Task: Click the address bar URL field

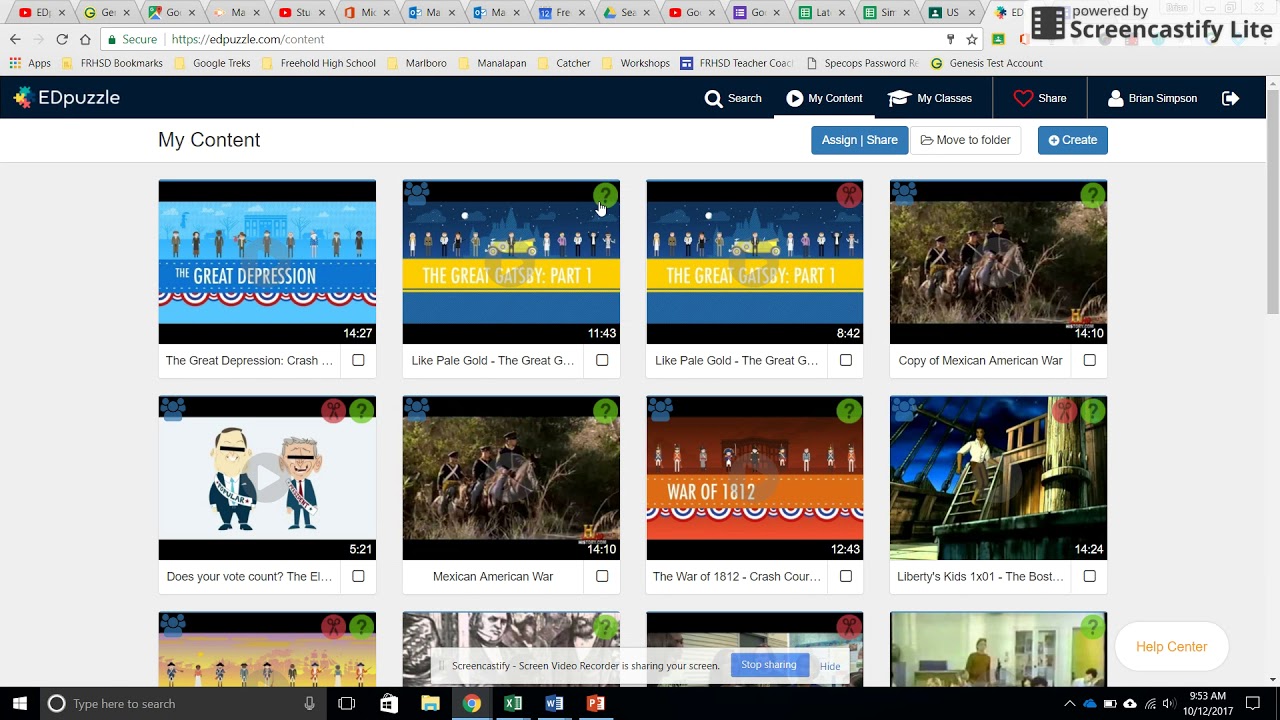Action: 540,39
